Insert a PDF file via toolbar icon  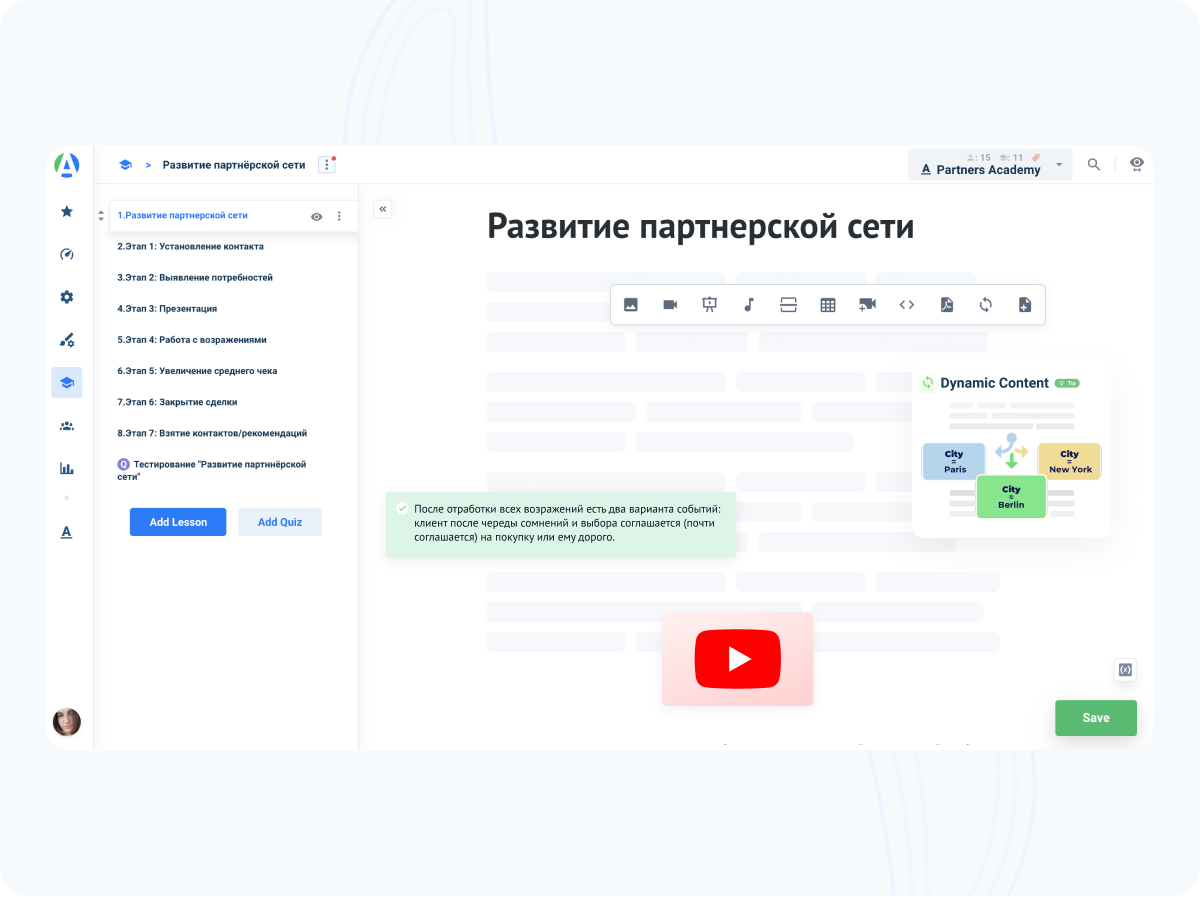(946, 305)
